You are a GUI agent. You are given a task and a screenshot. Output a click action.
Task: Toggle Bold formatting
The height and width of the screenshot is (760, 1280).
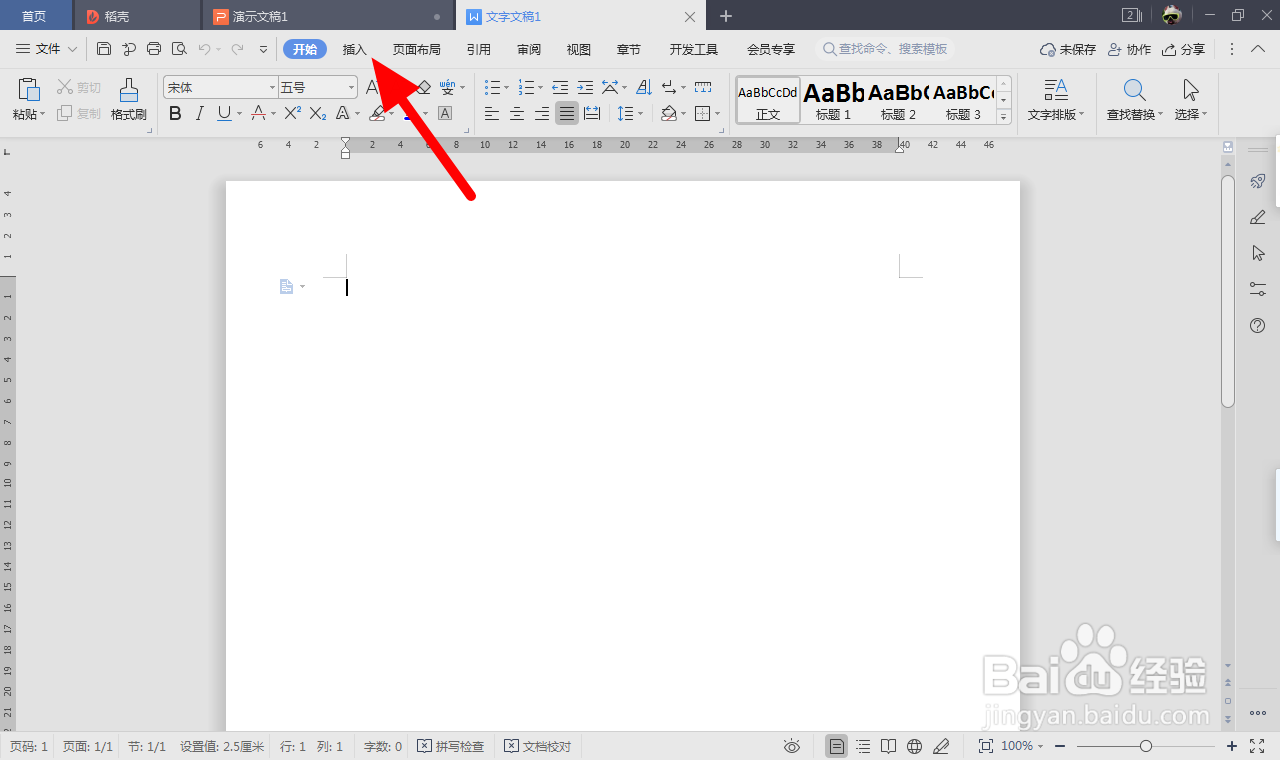175,114
